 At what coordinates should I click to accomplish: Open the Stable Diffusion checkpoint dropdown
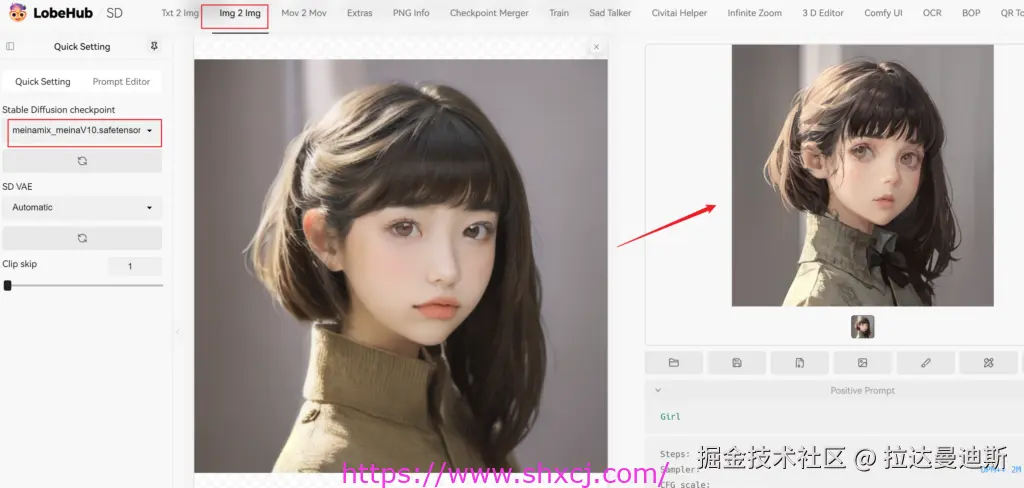82,131
